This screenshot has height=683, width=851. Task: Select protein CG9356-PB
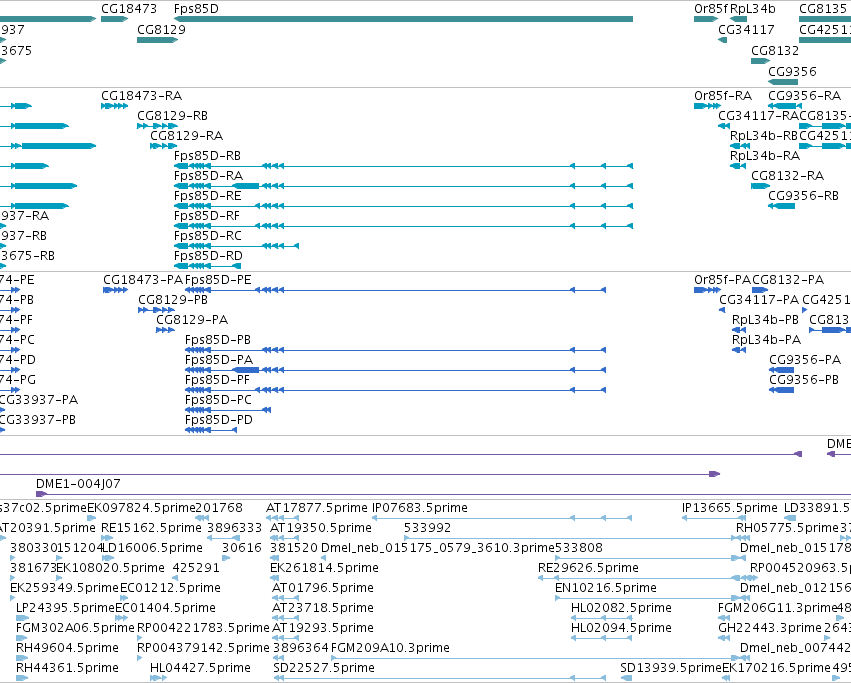[804, 380]
